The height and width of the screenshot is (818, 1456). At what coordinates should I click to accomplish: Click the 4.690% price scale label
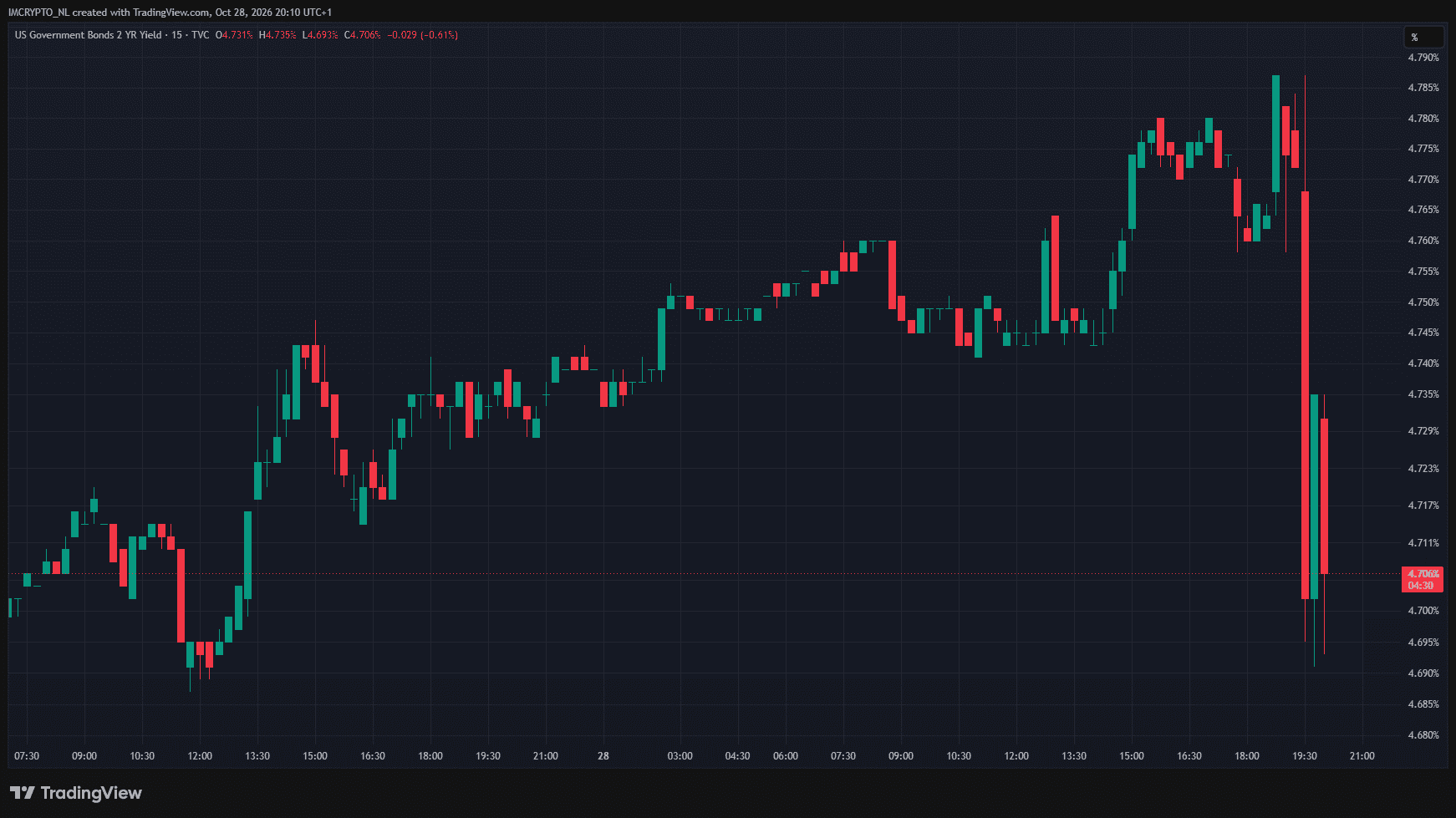point(1423,673)
